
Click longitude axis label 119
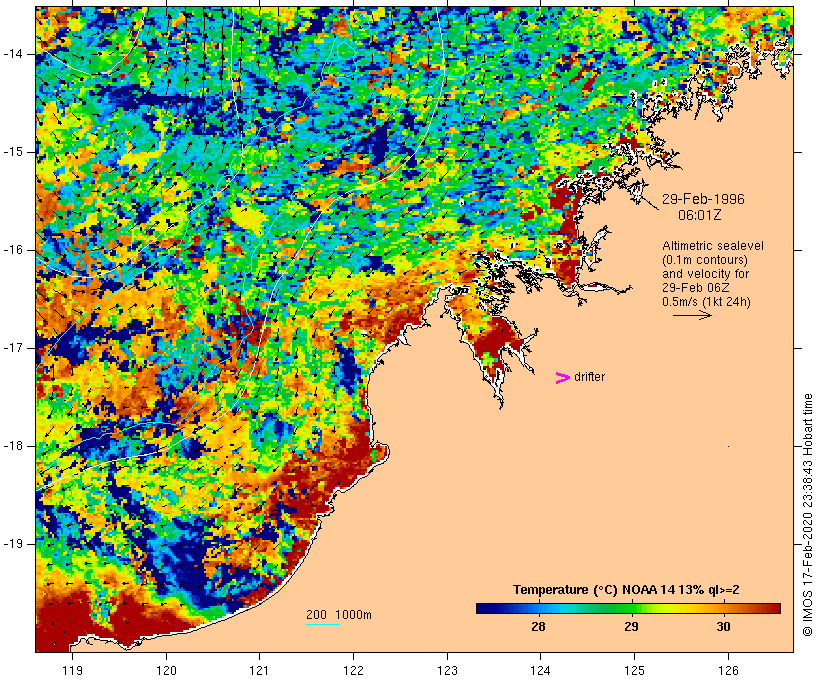(72, 670)
